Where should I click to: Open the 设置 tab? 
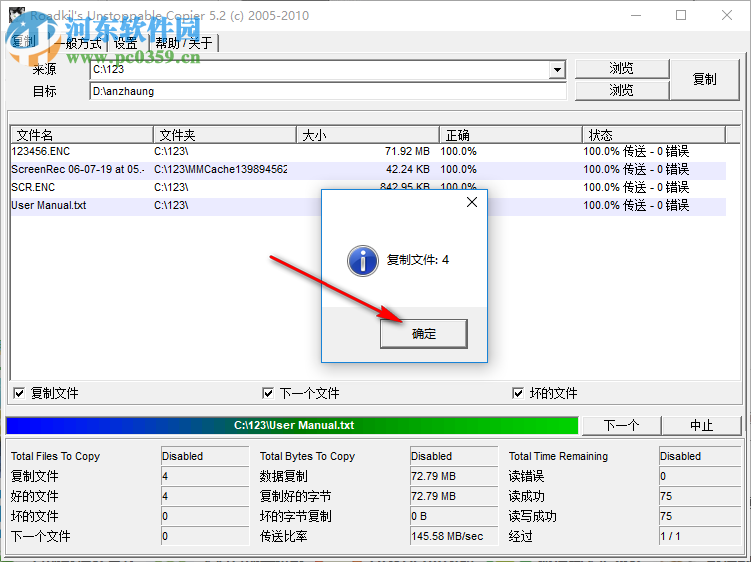126,43
